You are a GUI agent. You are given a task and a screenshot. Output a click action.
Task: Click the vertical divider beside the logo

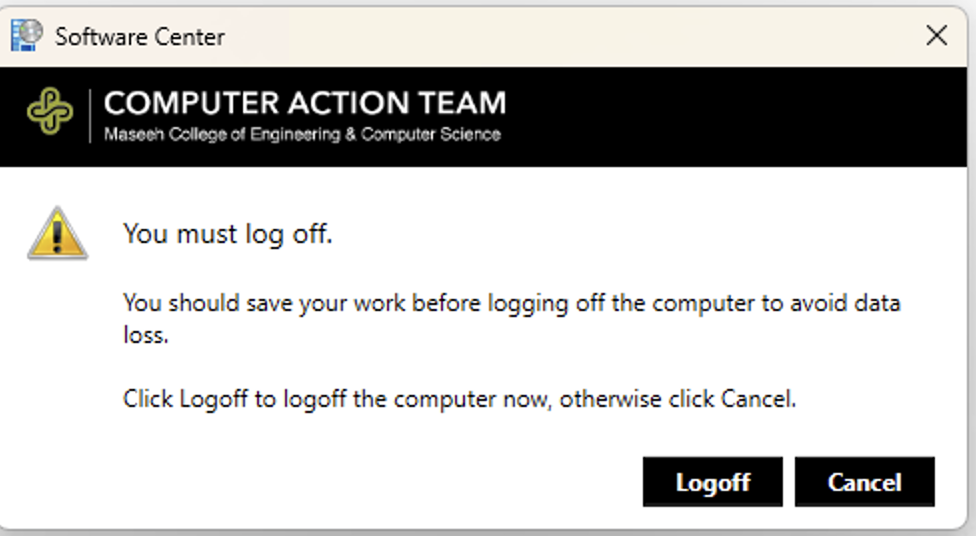click(90, 116)
